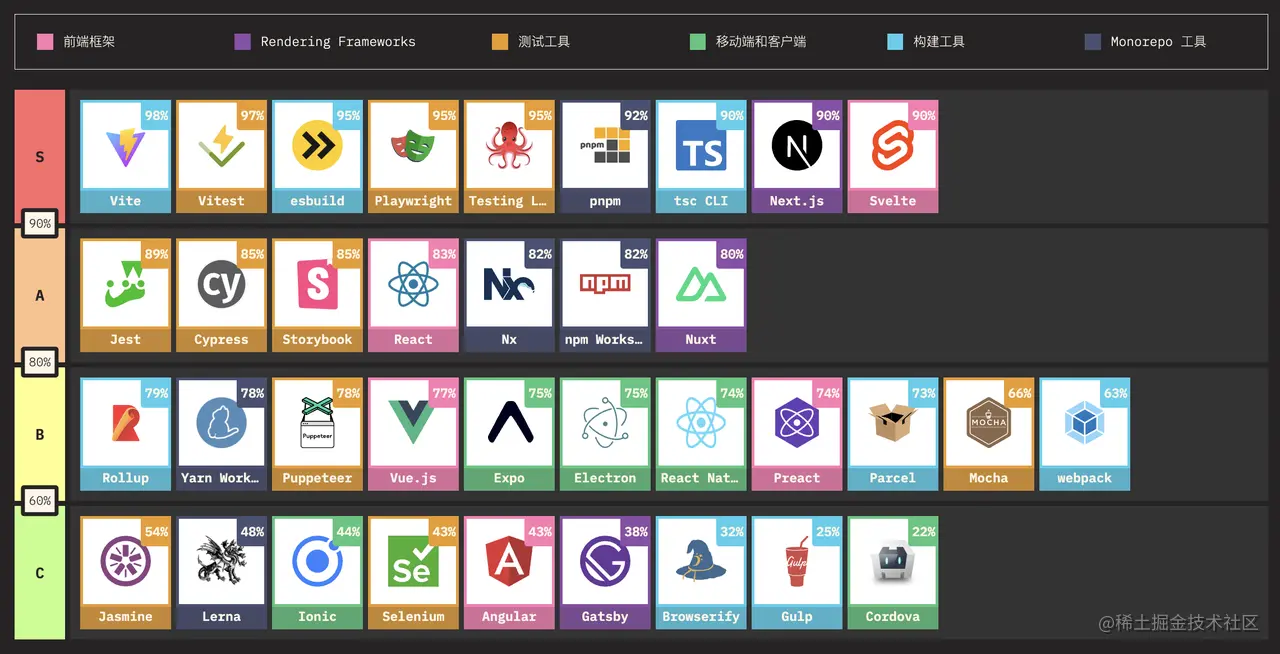This screenshot has width=1280, height=654.
Task: Click the 89% badge on Jest
Action: pos(156,254)
